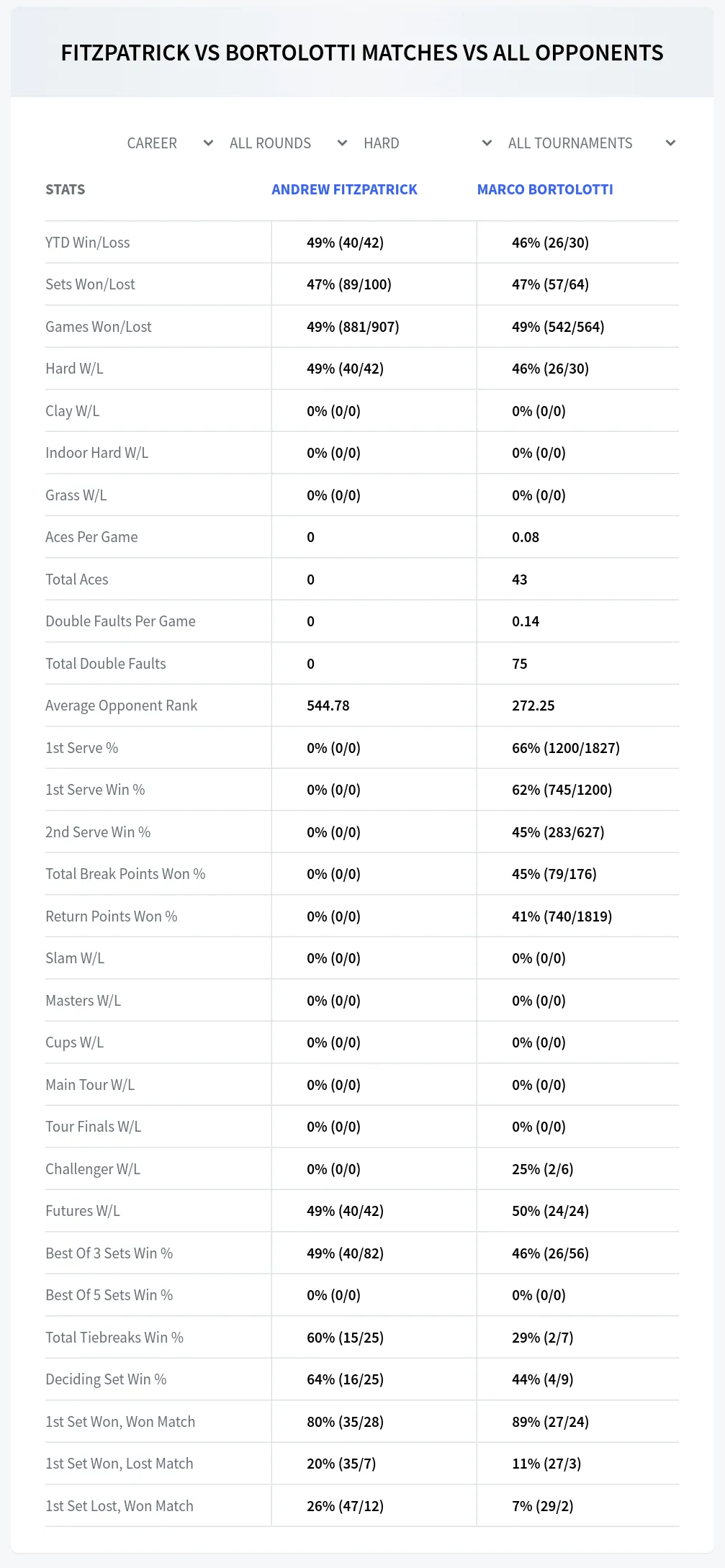
Task: Select the page title heading text
Action: 362,53
